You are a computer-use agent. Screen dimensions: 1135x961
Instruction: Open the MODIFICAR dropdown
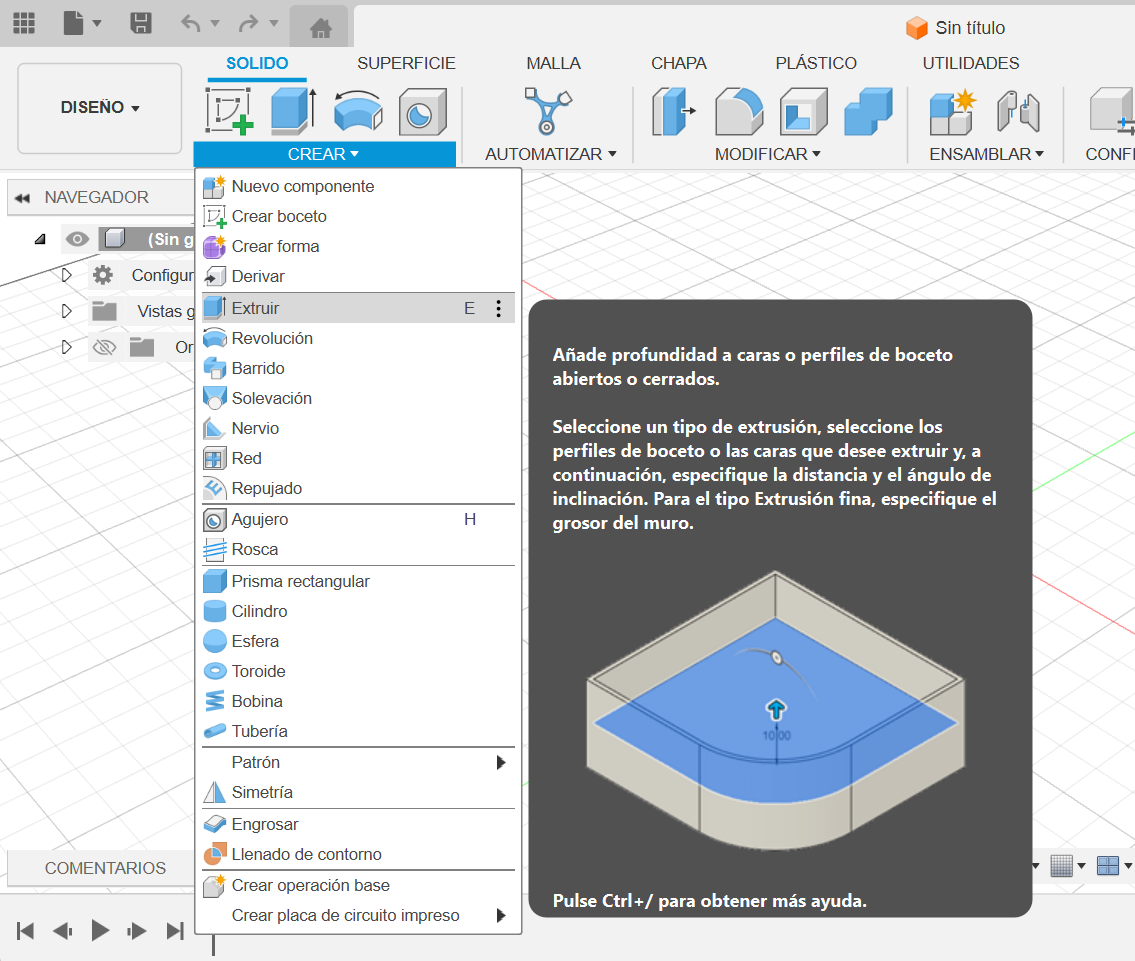pos(767,154)
